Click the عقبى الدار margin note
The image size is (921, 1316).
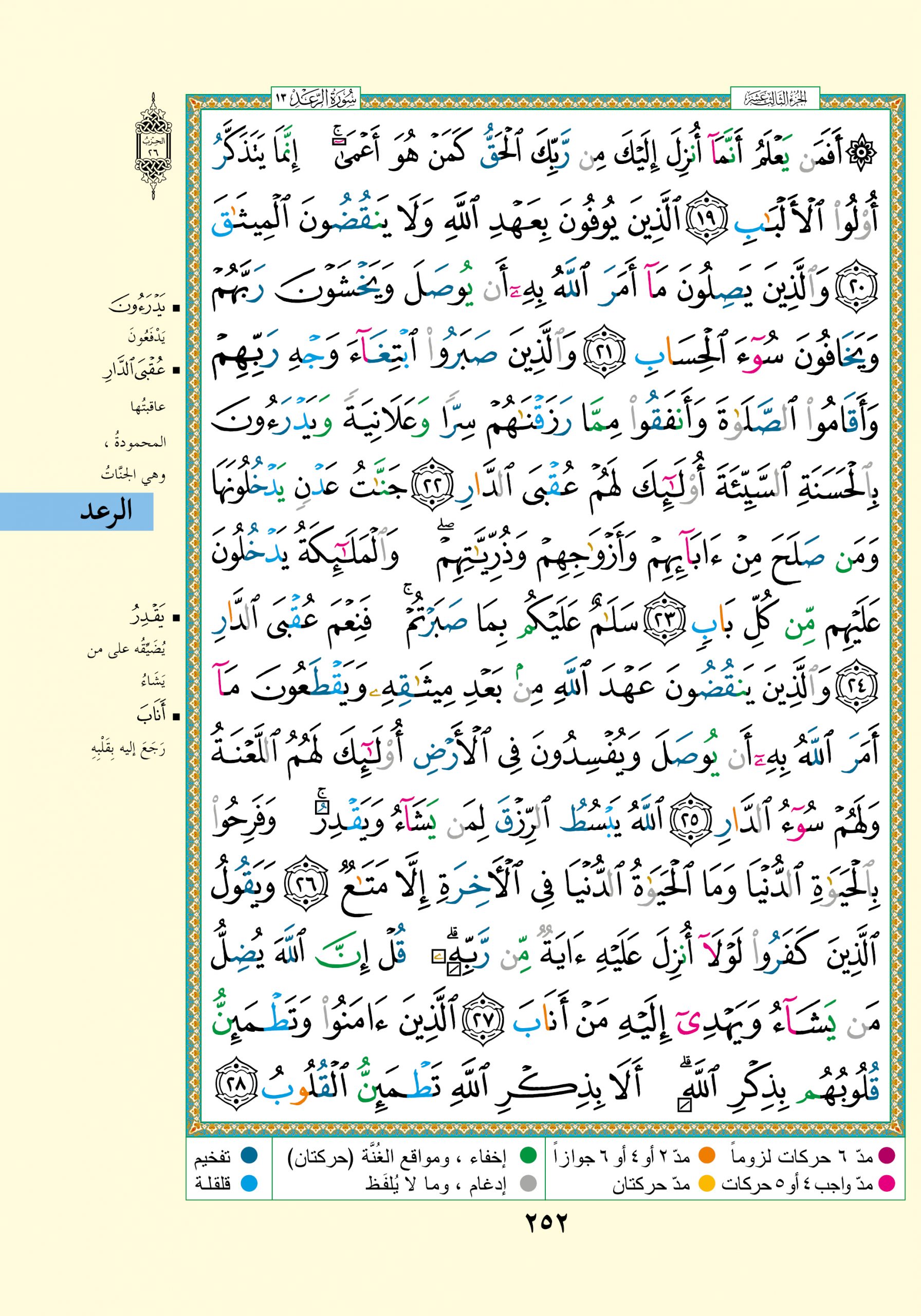click(x=134, y=370)
